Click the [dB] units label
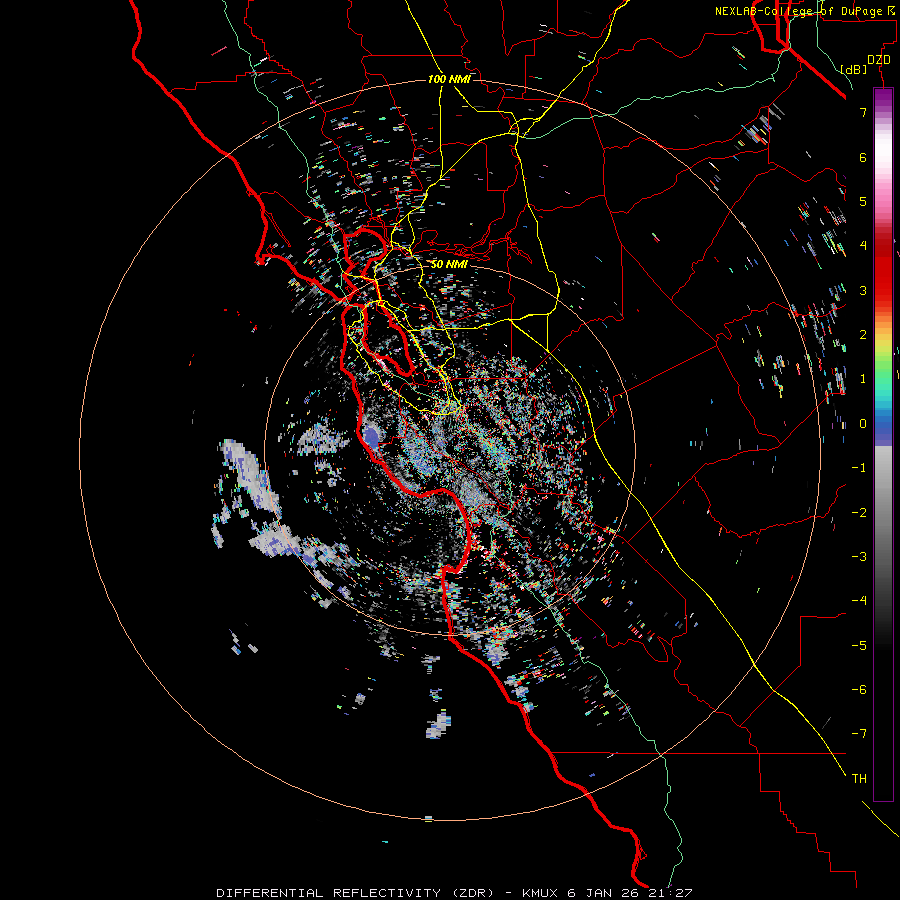This screenshot has width=900, height=900. 854,69
